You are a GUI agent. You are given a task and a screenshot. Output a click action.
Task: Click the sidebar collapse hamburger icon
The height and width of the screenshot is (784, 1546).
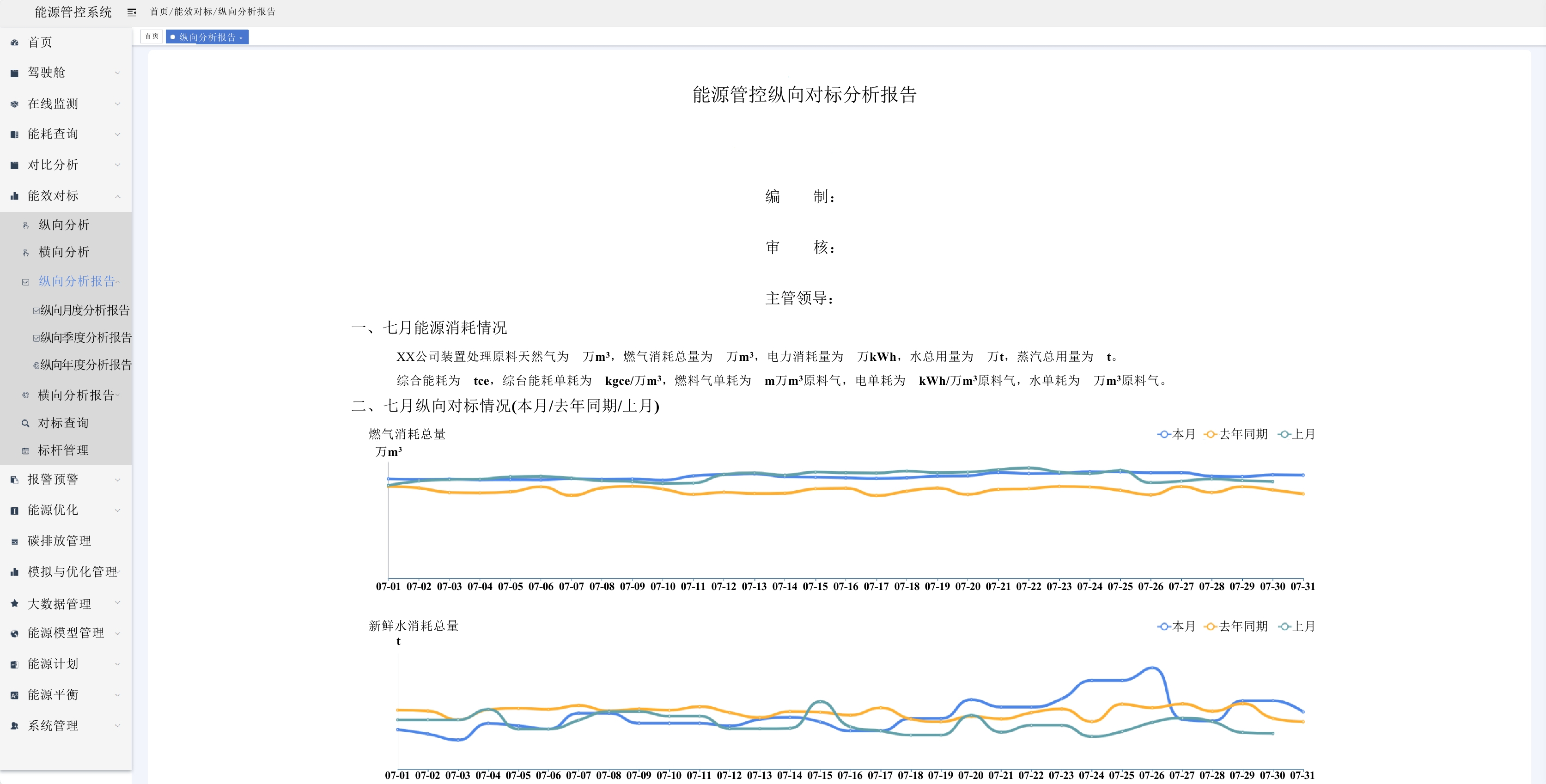132,12
